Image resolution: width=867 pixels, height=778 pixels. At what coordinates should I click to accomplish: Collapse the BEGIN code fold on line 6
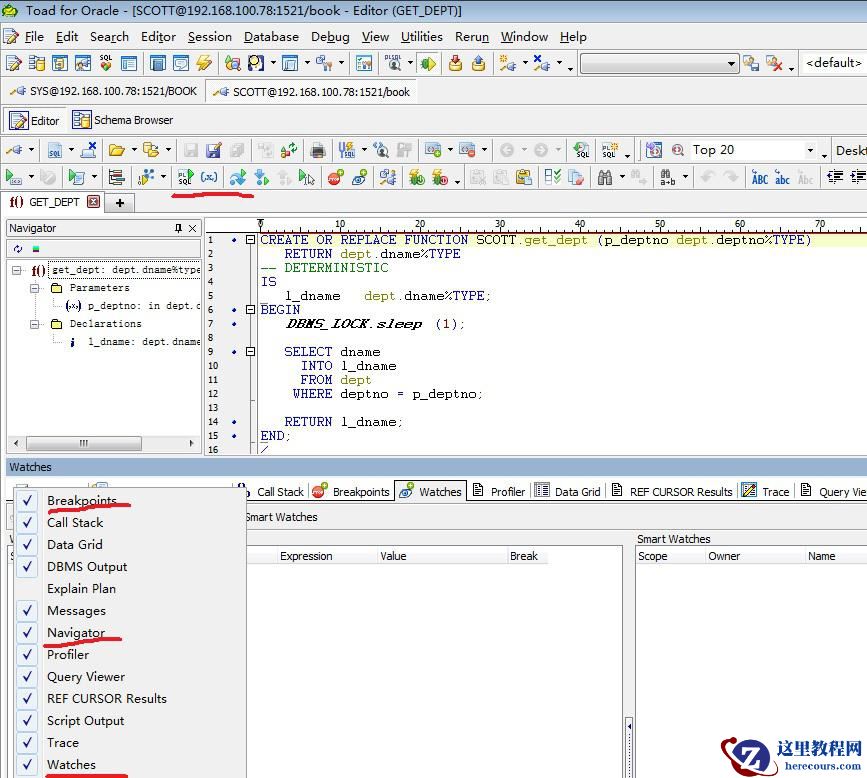pyautogui.click(x=251, y=310)
